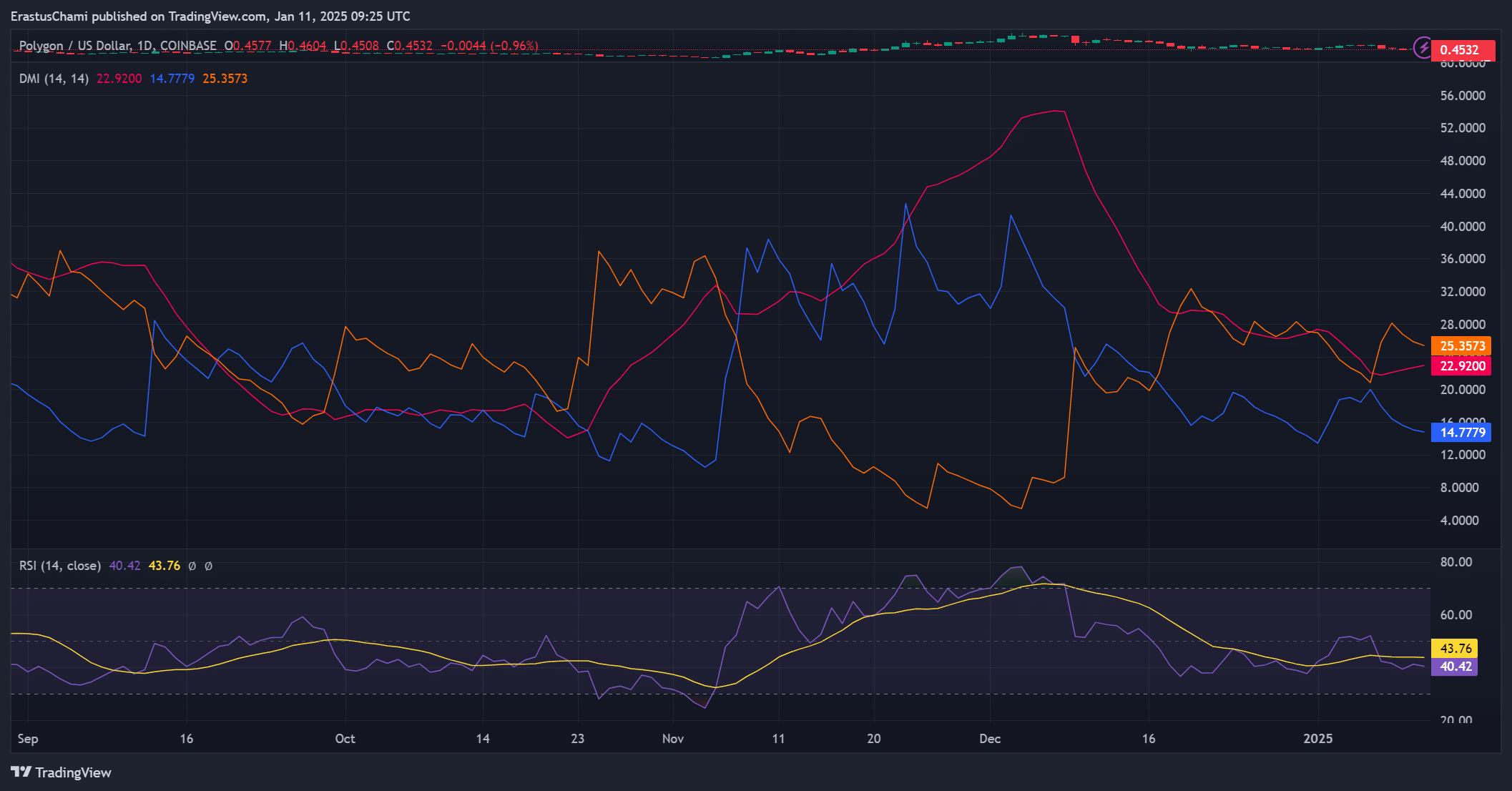Click the TradingView wordmark link
The height and width of the screenshot is (791, 1512).
point(73,772)
